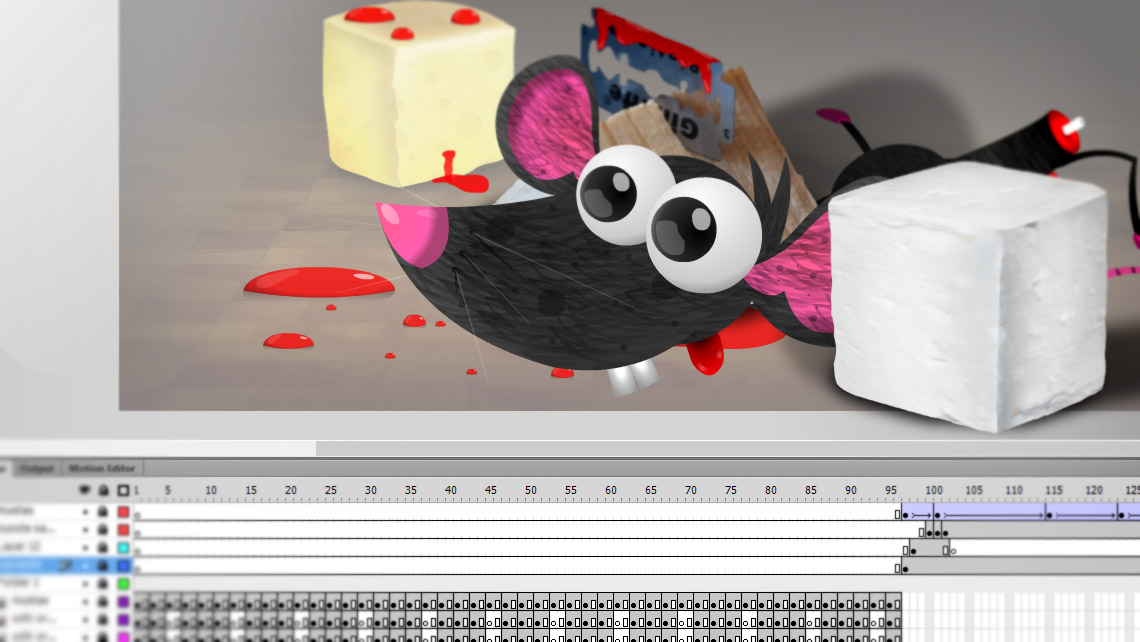Screen dimensions: 1140x642
Task: Move playhead to frame 25 on ruler
Action: pyautogui.click(x=331, y=491)
